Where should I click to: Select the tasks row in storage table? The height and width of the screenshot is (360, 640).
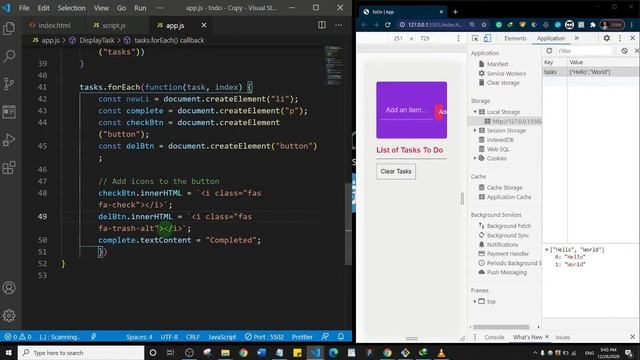pos(591,72)
